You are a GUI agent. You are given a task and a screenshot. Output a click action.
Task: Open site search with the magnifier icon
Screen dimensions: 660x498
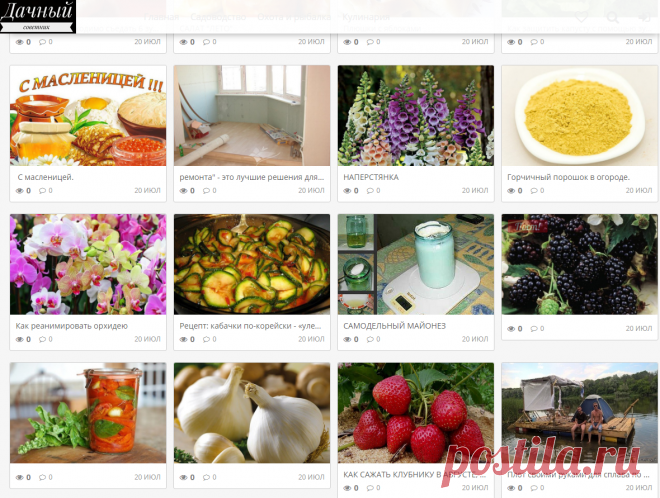click(x=612, y=17)
